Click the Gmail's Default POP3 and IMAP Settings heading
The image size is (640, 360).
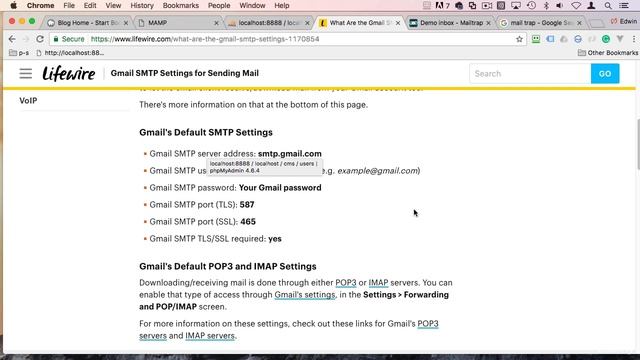[x=228, y=266]
